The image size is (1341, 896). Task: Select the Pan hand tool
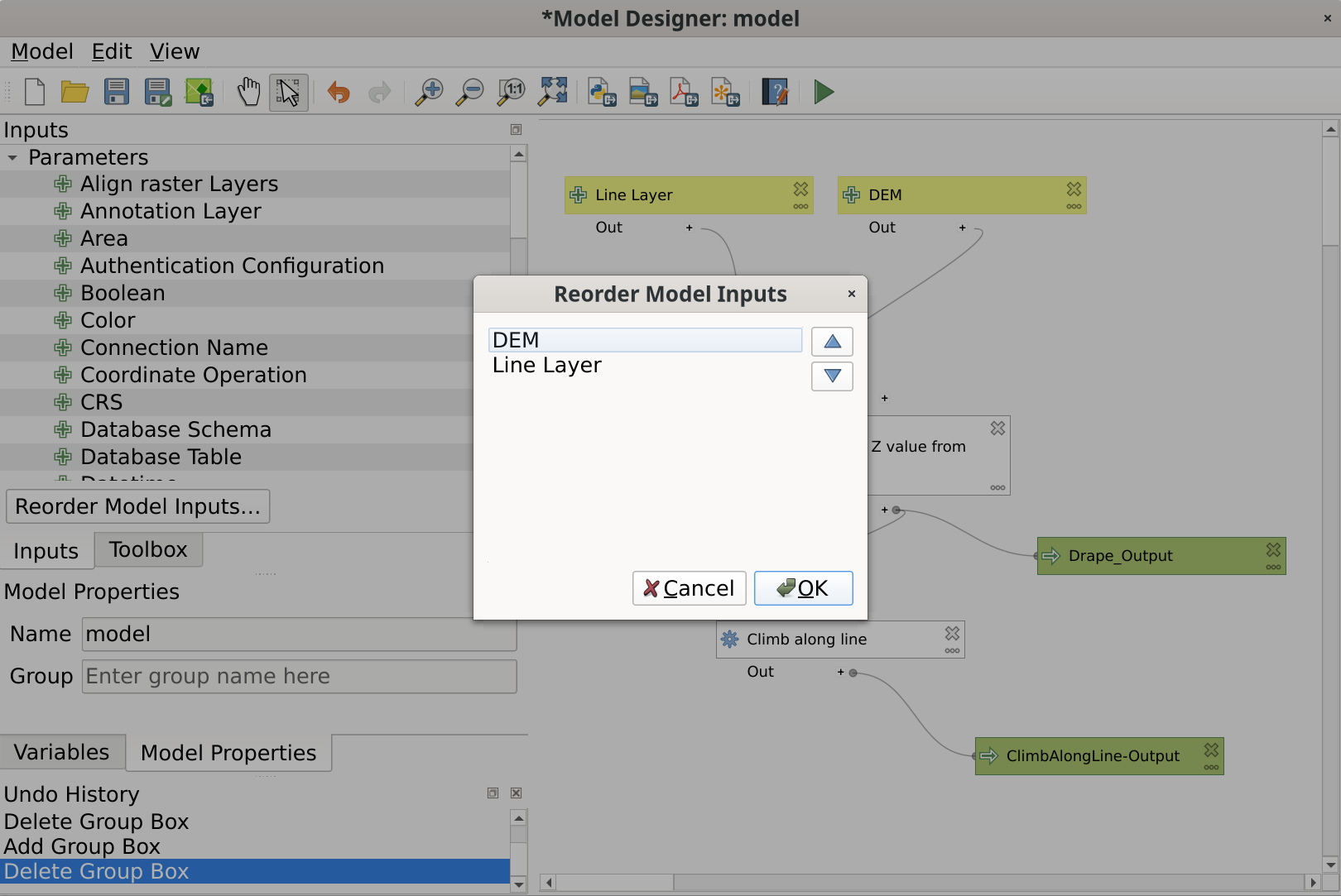point(248,92)
